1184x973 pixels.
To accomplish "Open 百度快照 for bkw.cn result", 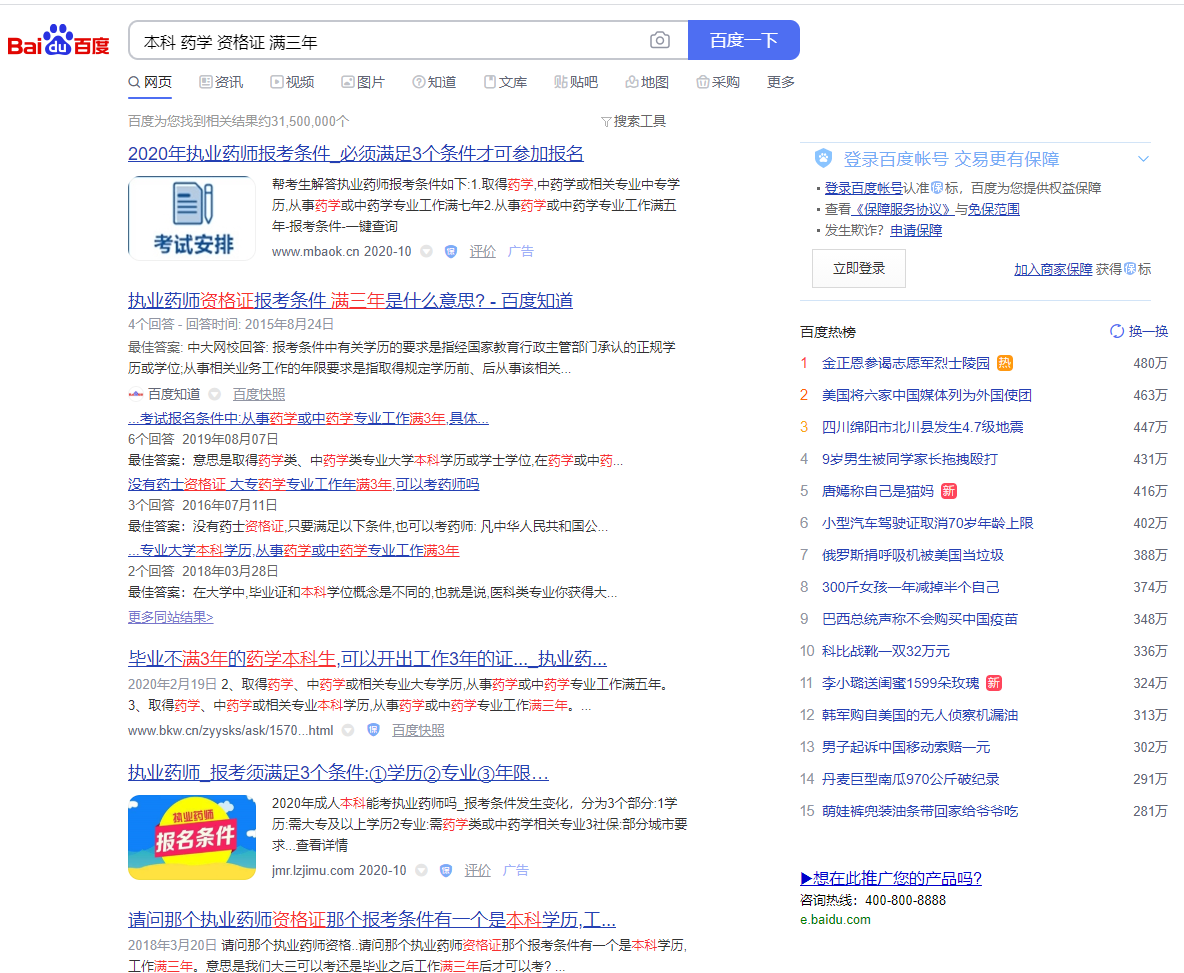I will [418, 731].
